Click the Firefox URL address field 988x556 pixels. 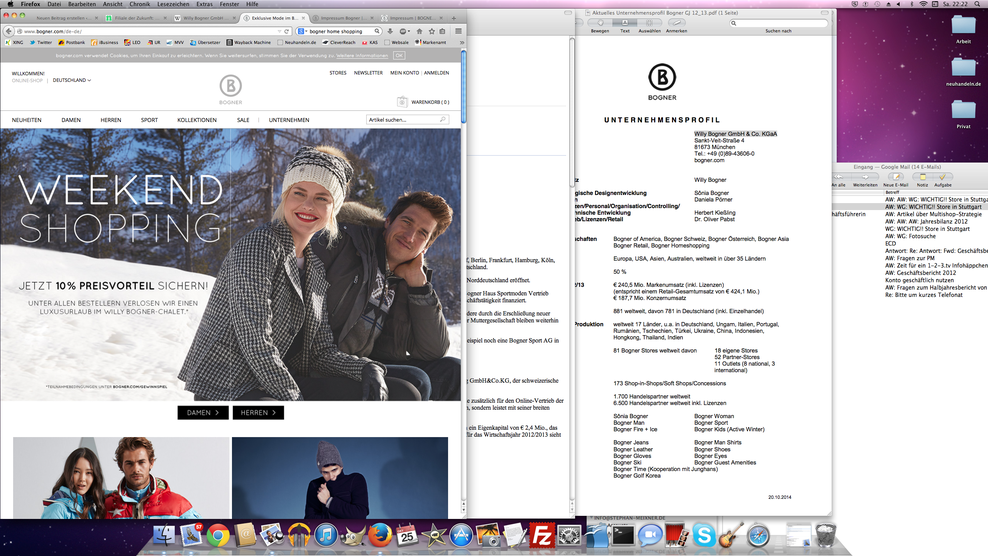148,31
